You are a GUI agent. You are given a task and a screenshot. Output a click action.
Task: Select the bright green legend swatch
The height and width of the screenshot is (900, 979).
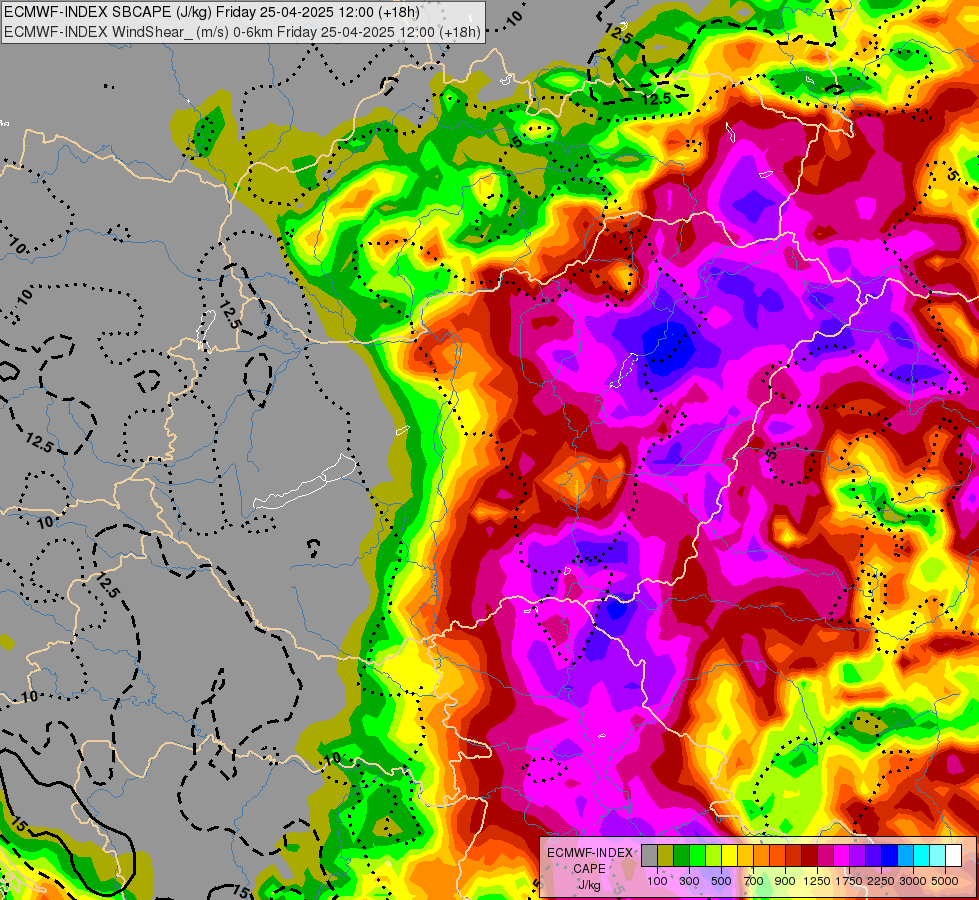click(697, 855)
